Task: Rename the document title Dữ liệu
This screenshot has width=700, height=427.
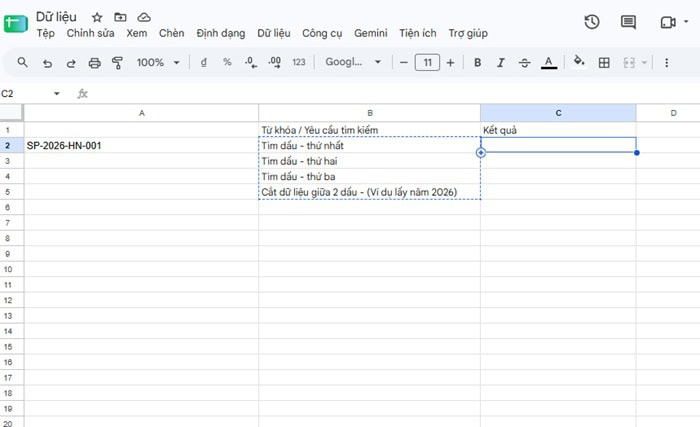Action: (56, 17)
